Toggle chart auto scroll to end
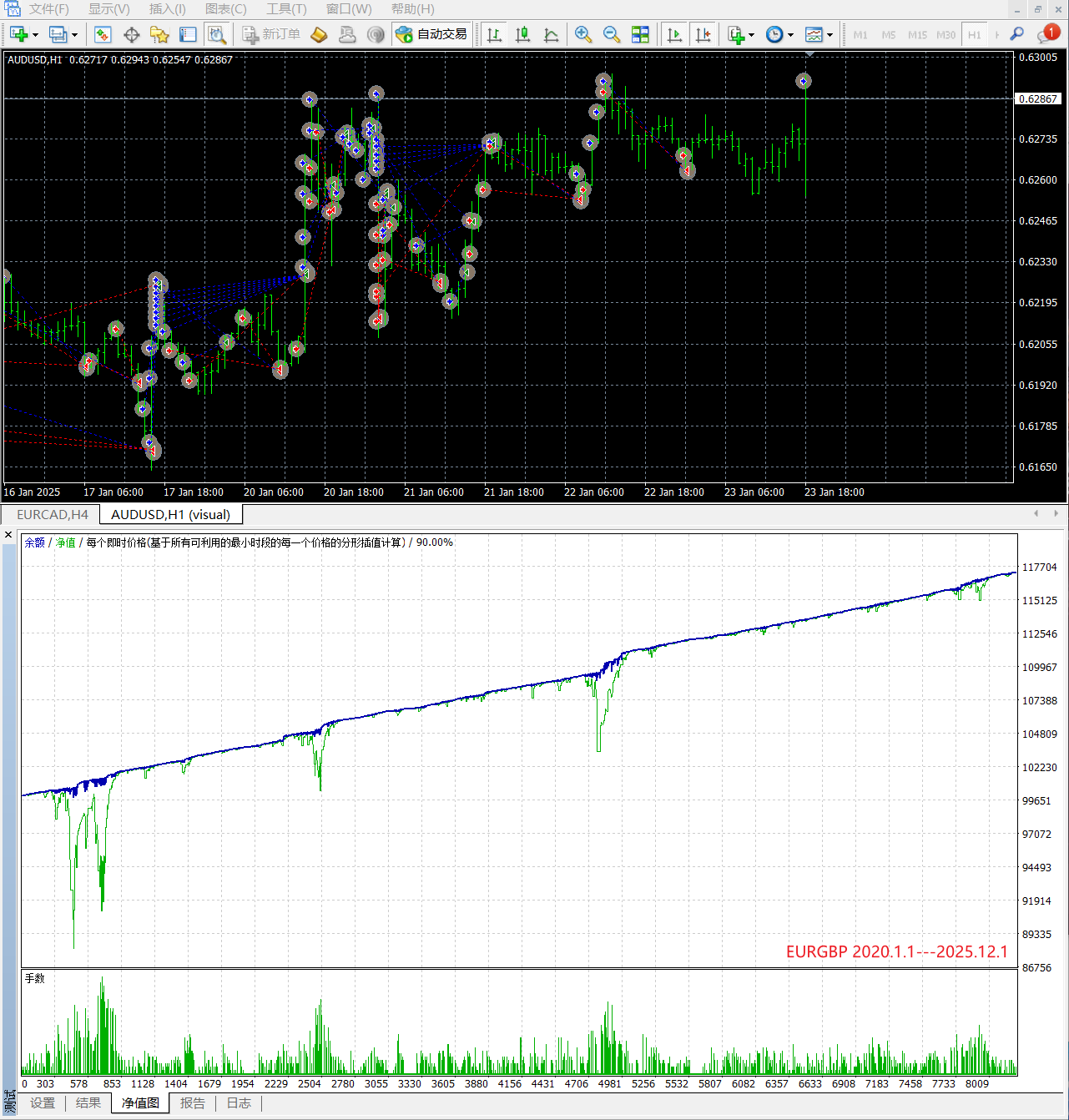Viewport: 1069px width, 1120px height. tap(674, 34)
